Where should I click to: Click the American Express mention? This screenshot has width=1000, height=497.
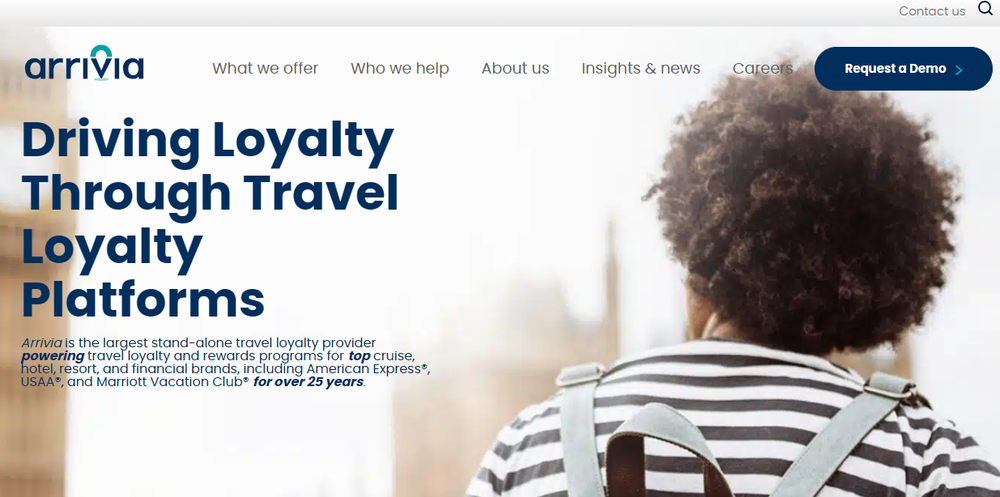367,369
